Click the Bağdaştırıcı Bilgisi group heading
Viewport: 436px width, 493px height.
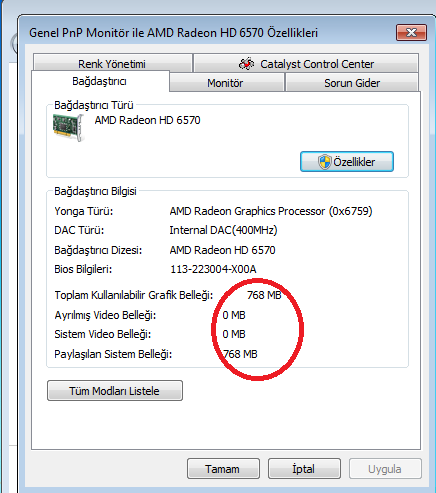coord(95,191)
